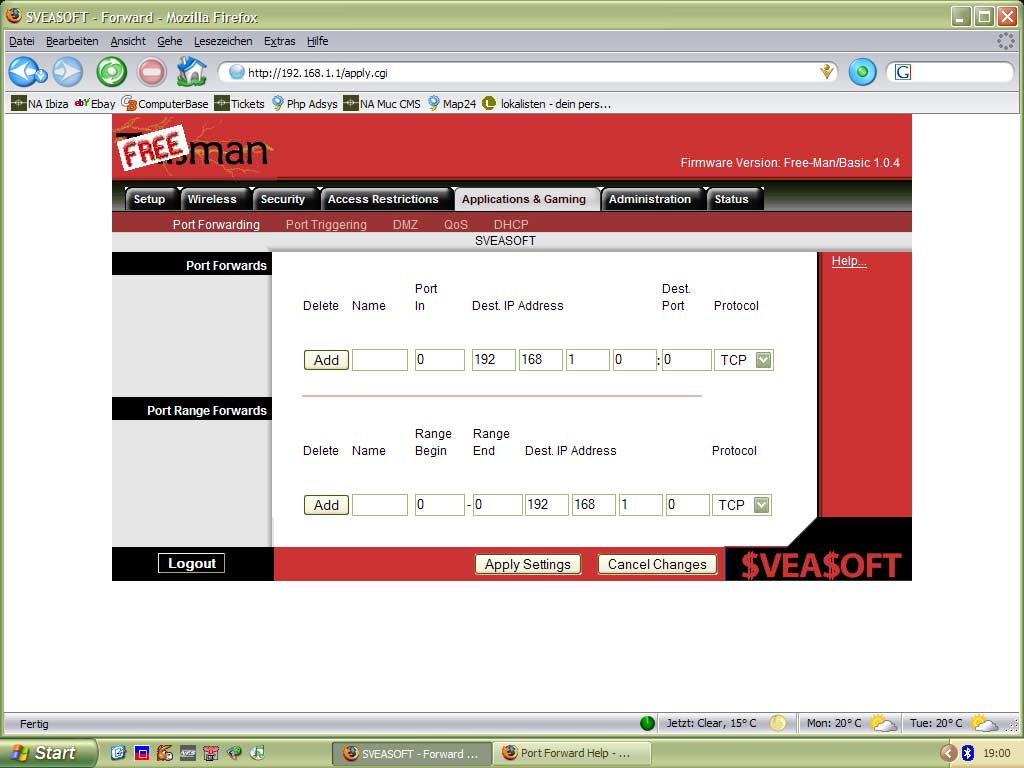Screen dimensions: 1024x768
Task: Focus the Range End field
Action: point(498,505)
